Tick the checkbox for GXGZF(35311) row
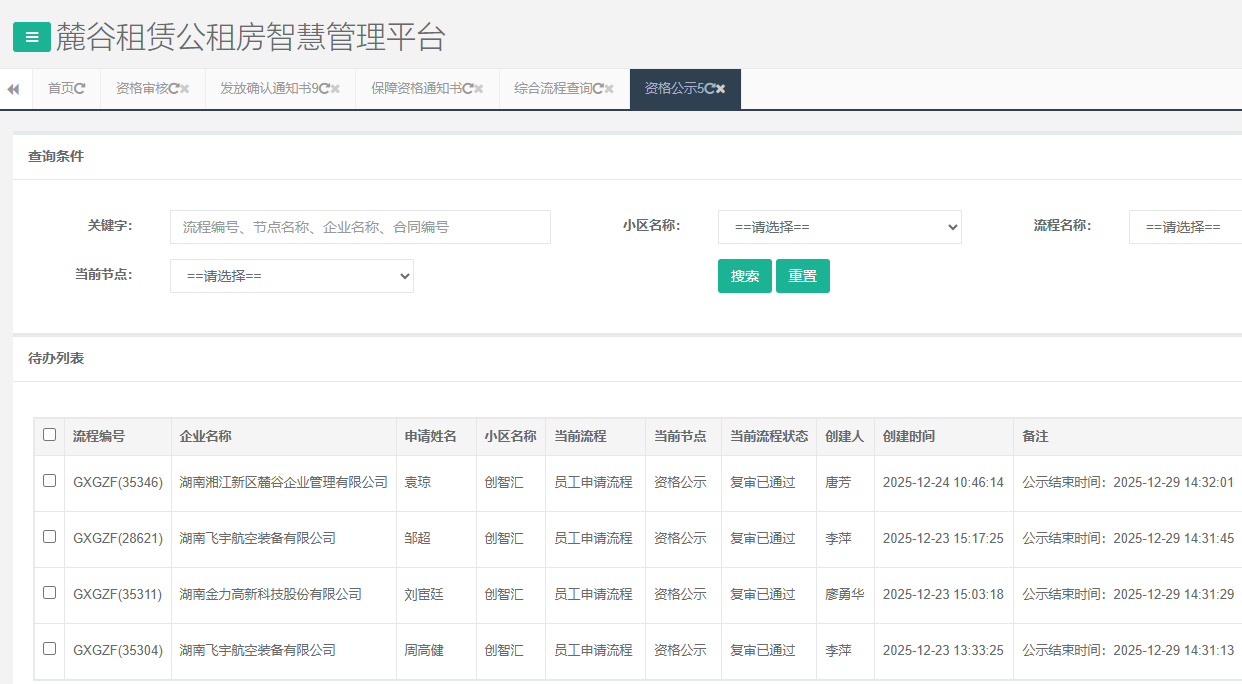Image resolution: width=1242 pixels, height=684 pixels. tap(50, 593)
